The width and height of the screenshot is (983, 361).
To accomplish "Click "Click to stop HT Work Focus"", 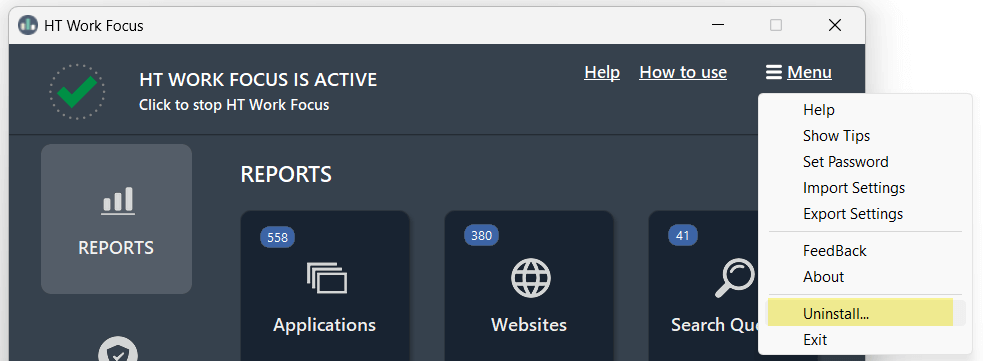I will 234,105.
